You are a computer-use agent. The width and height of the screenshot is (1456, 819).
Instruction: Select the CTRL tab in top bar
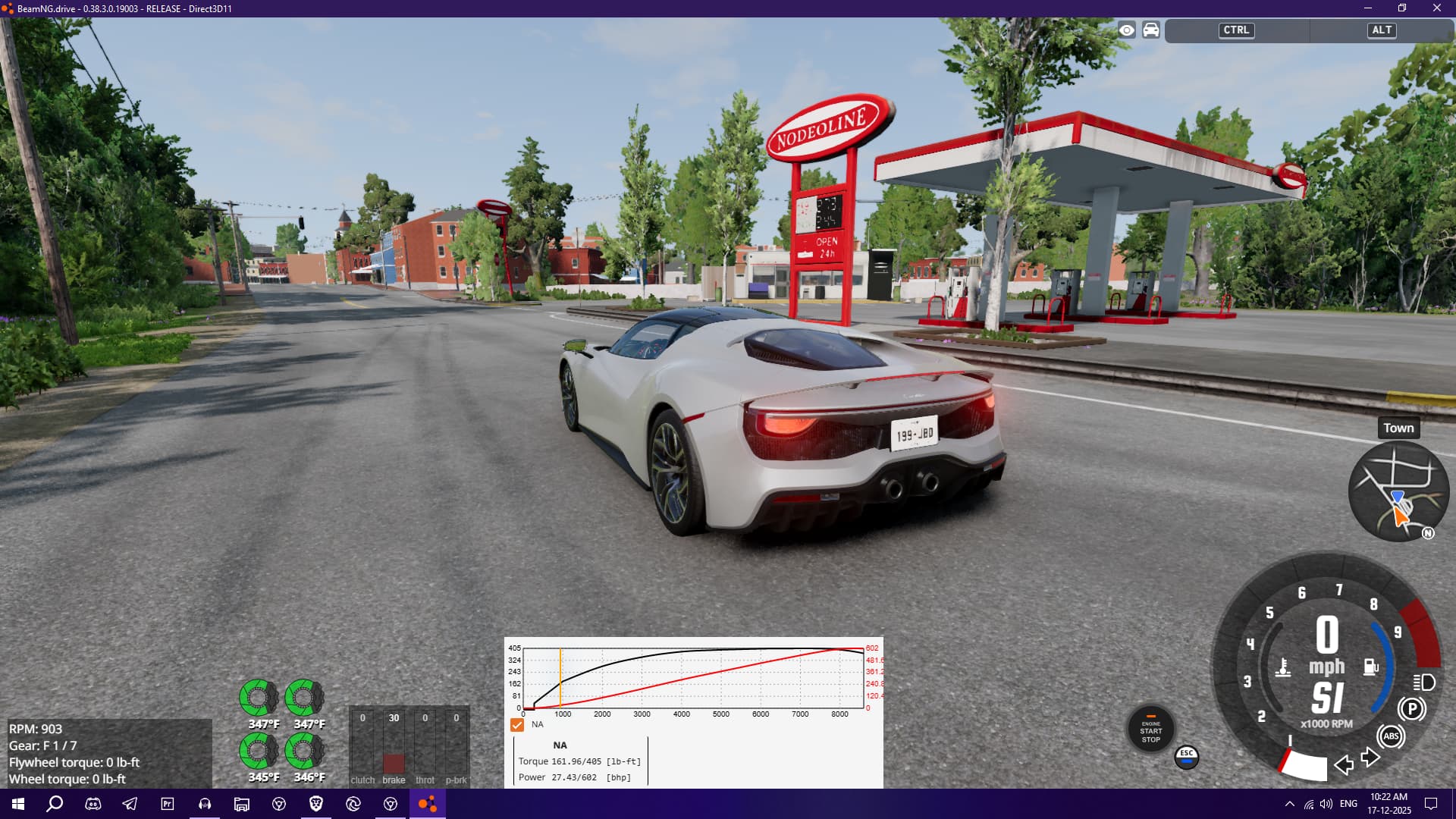(1236, 30)
